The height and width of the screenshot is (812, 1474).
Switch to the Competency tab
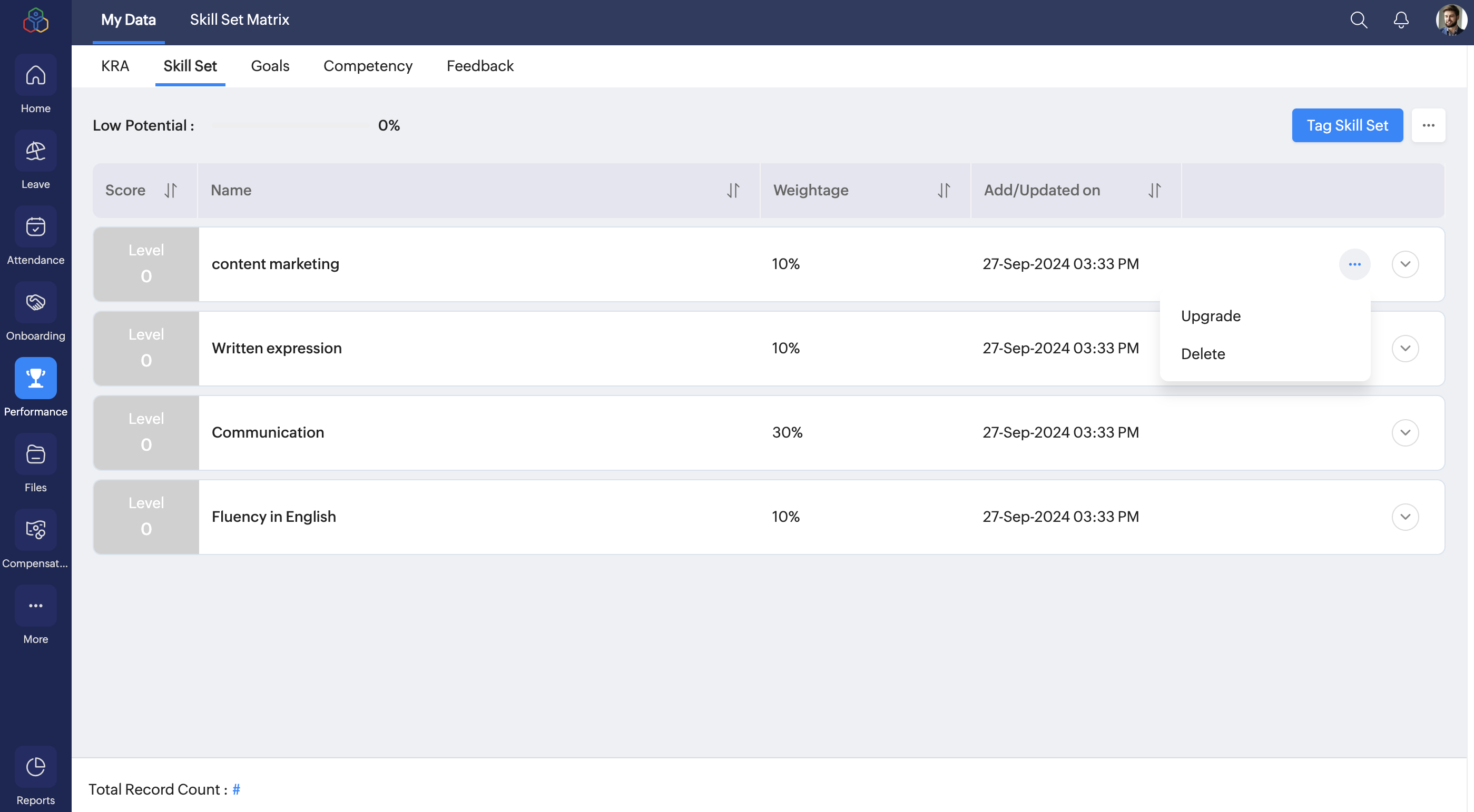click(367, 66)
